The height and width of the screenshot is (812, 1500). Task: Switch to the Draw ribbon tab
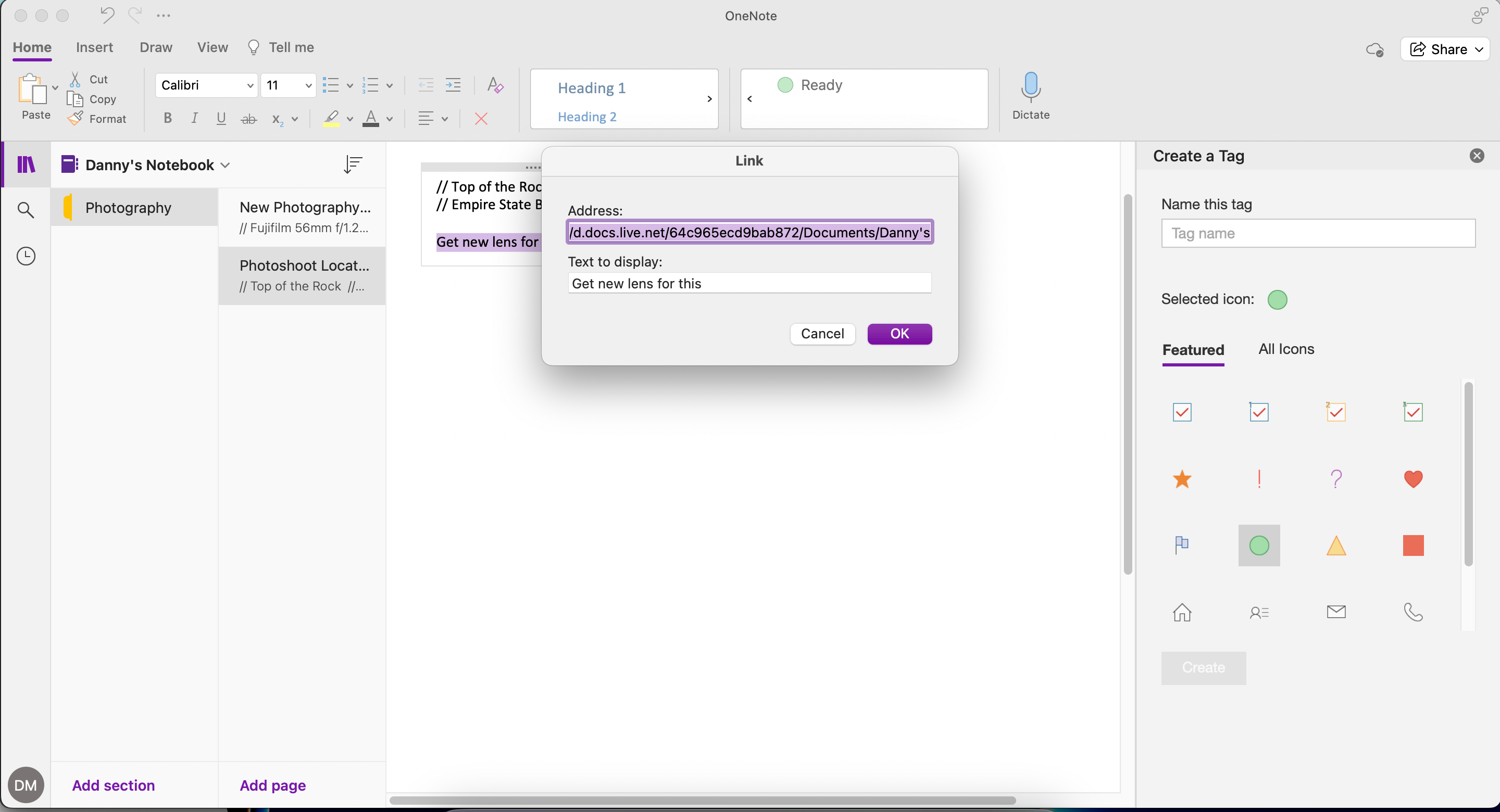(x=156, y=47)
